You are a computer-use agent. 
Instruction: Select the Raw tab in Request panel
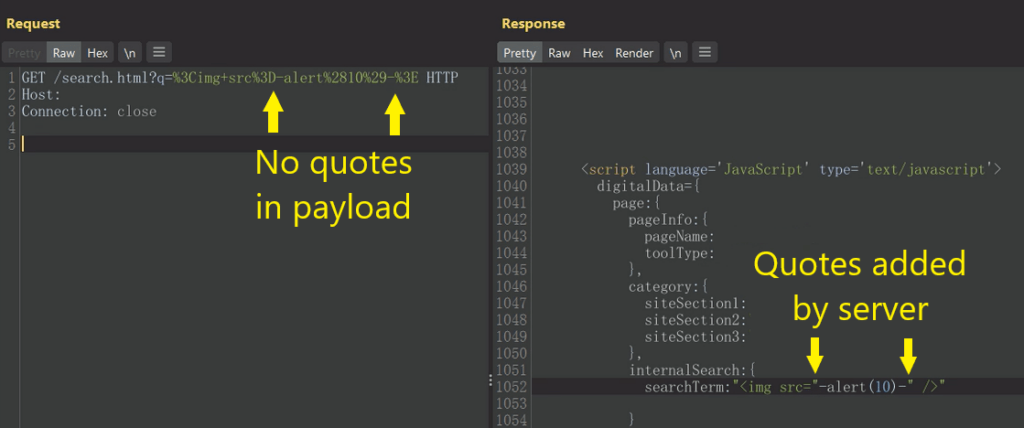[x=65, y=53]
